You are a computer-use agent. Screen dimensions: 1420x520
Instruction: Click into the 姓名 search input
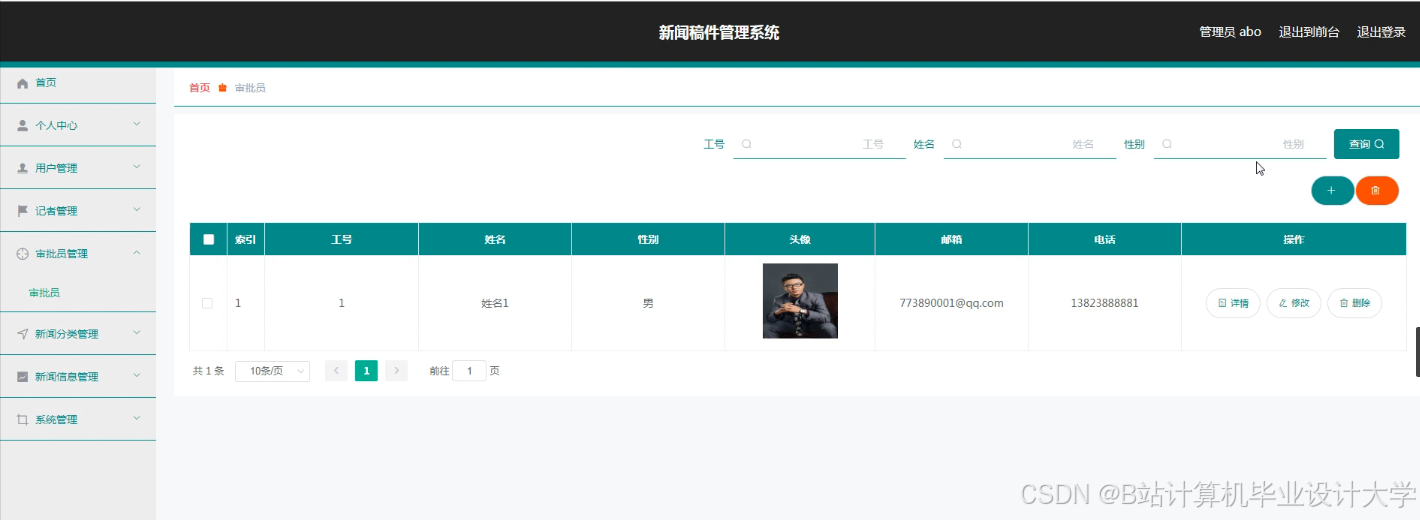(x=1030, y=144)
